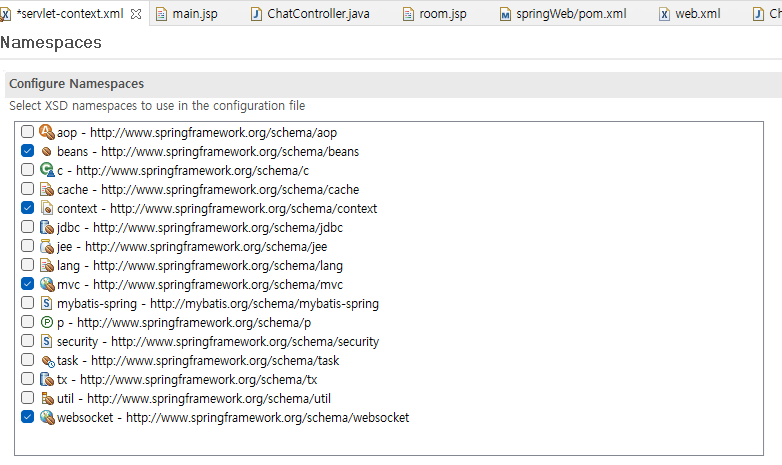Viewport: 782px width, 465px height.
Task: Select the websocket schema row text
Action: coord(233,418)
